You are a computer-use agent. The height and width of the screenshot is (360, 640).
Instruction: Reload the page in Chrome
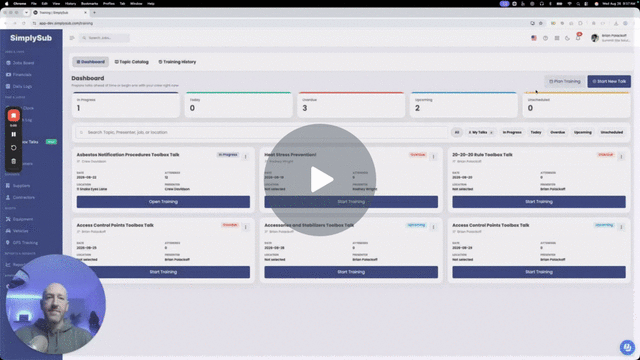(24, 23)
